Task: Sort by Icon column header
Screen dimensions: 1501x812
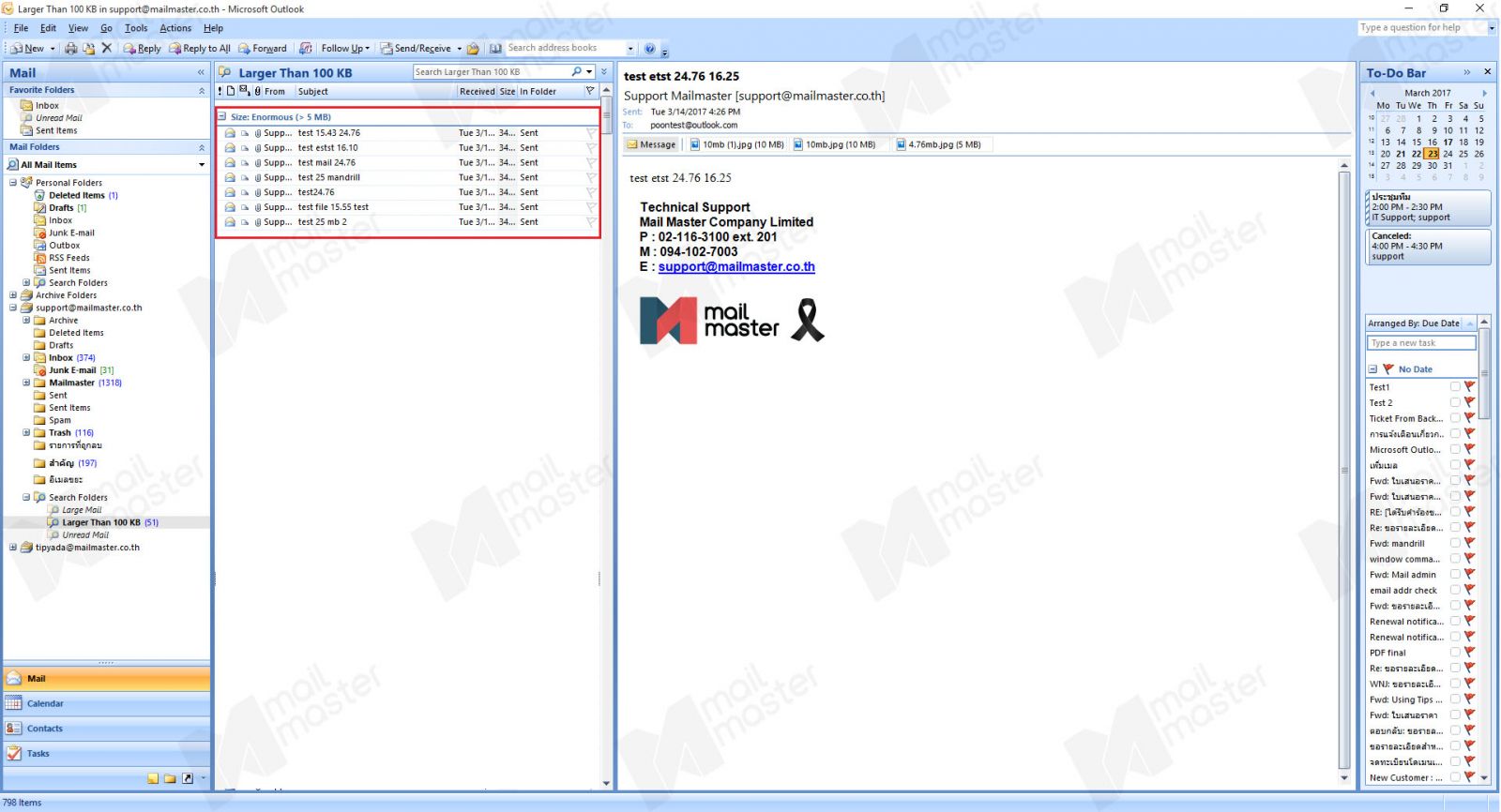Action: pos(231,91)
